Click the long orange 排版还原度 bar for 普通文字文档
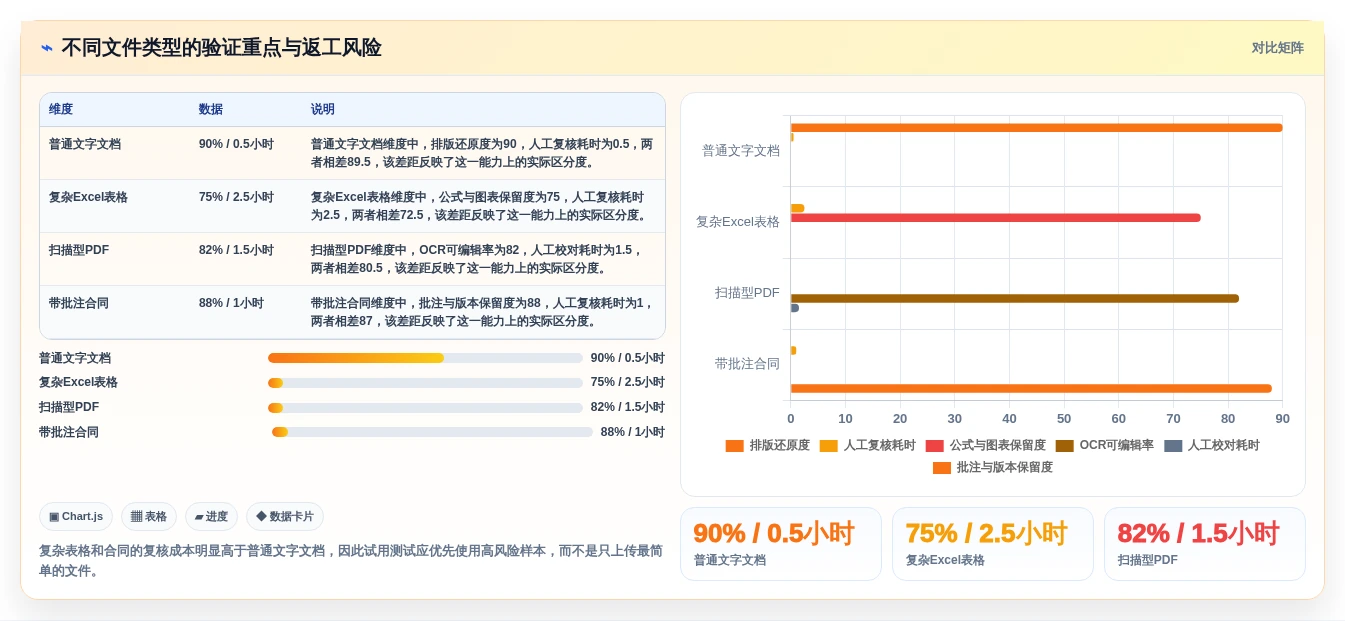This screenshot has height=621, width=1345. [1036, 128]
